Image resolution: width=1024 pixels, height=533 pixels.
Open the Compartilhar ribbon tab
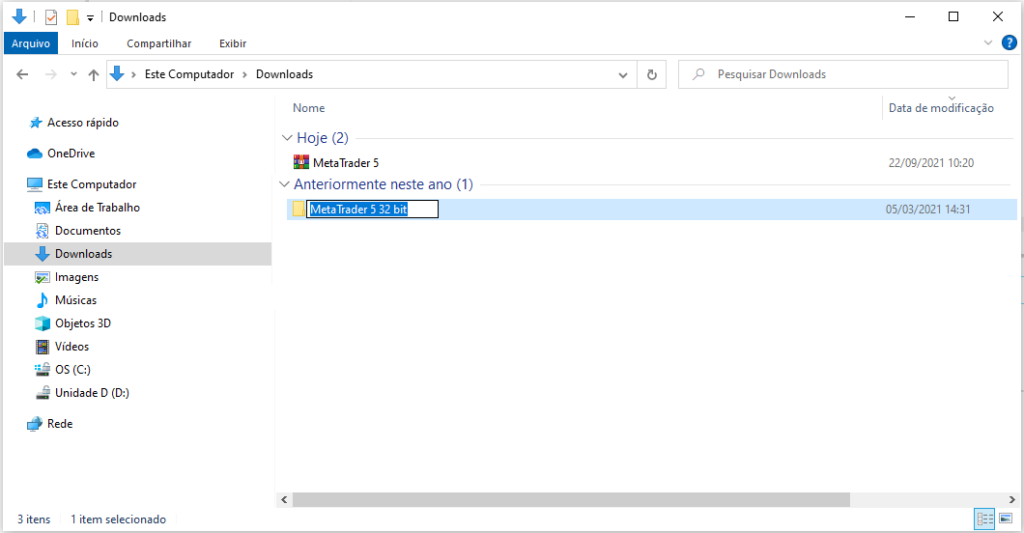158,43
